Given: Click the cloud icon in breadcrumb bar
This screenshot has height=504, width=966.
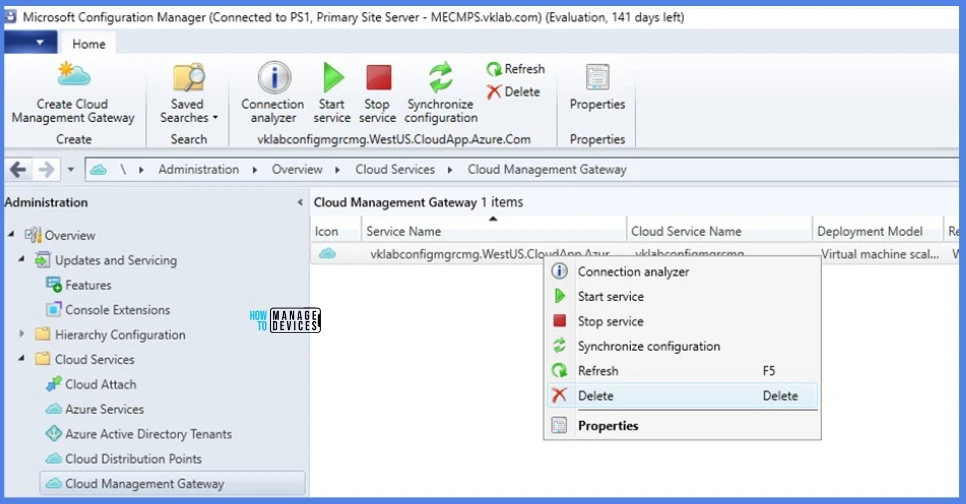Looking at the screenshot, I should [99, 169].
